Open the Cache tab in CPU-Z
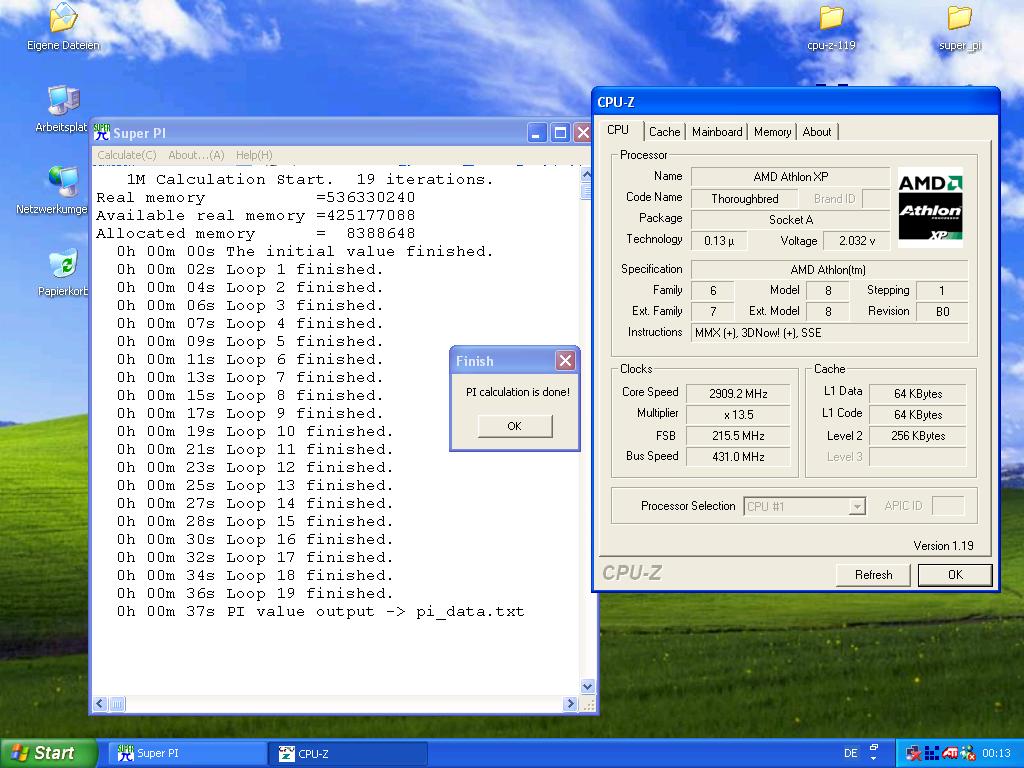The height and width of the screenshot is (768, 1024). 664,132
